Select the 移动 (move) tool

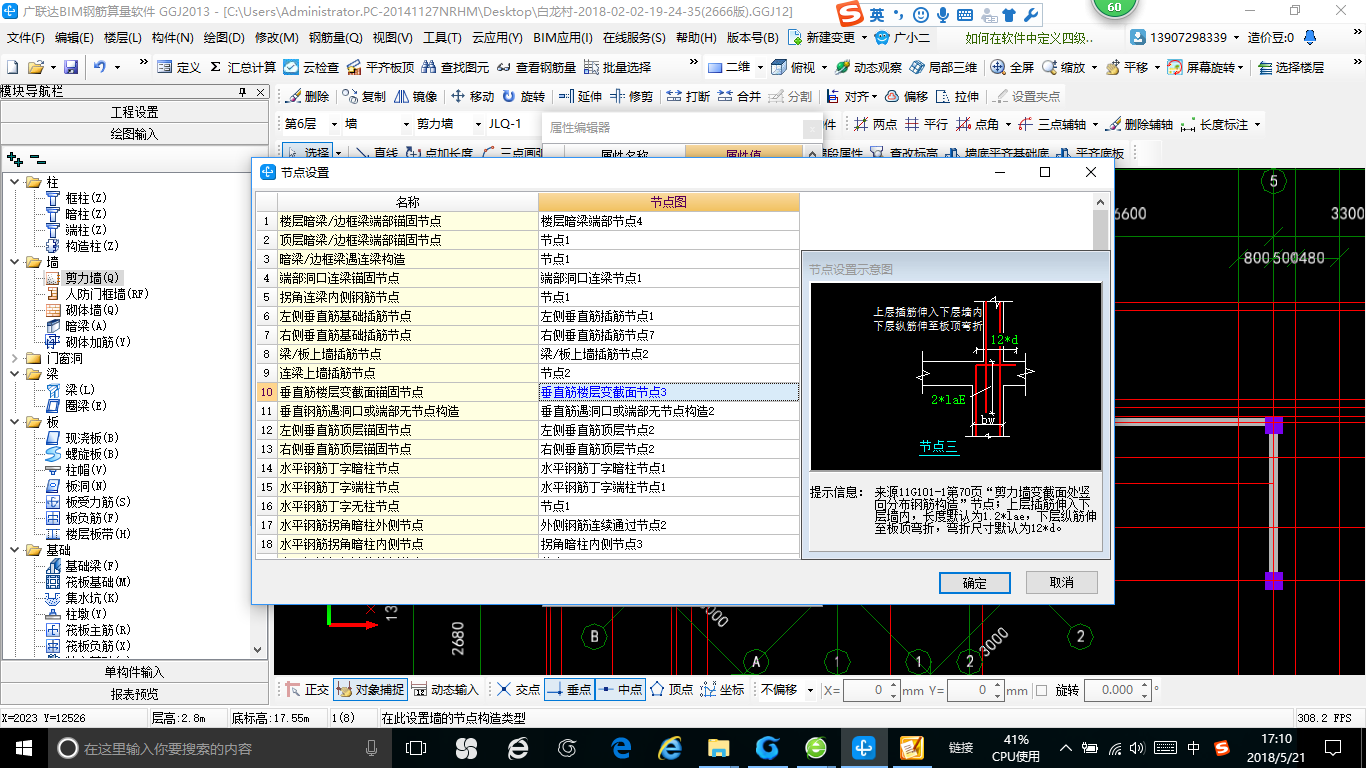[472, 97]
